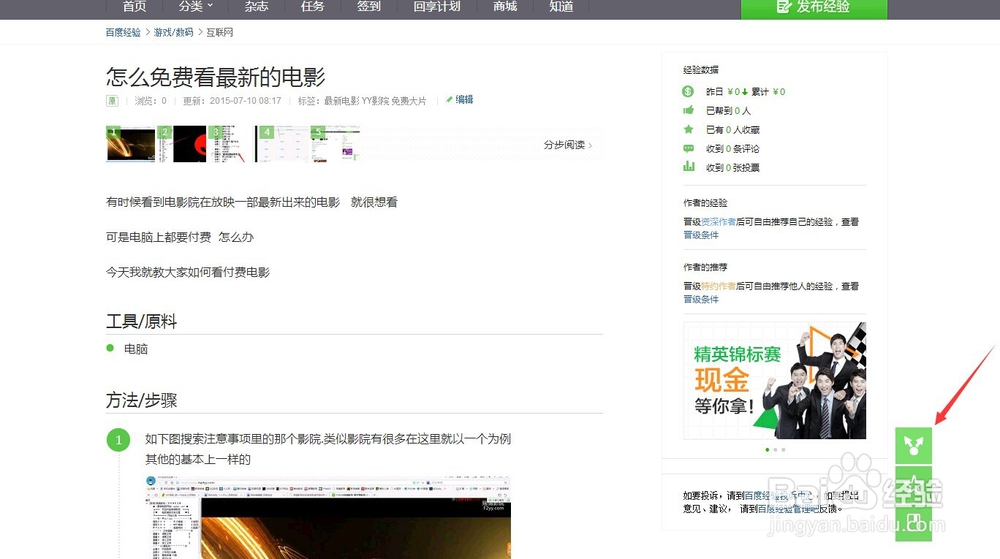This screenshot has width=1000, height=559.
Task: Click the green 发布经验 button
Action: [x=814, y=8]
